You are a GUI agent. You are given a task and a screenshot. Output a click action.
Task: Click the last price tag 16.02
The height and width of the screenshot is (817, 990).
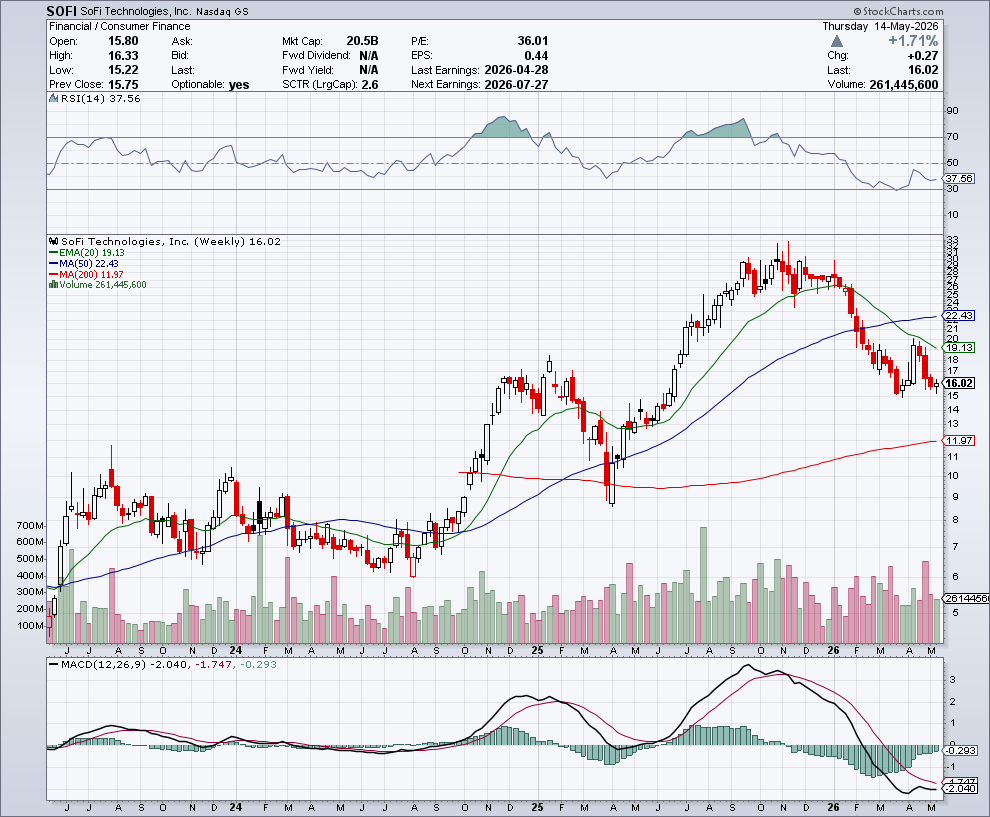pyautogui.click(x=959, y=383)
